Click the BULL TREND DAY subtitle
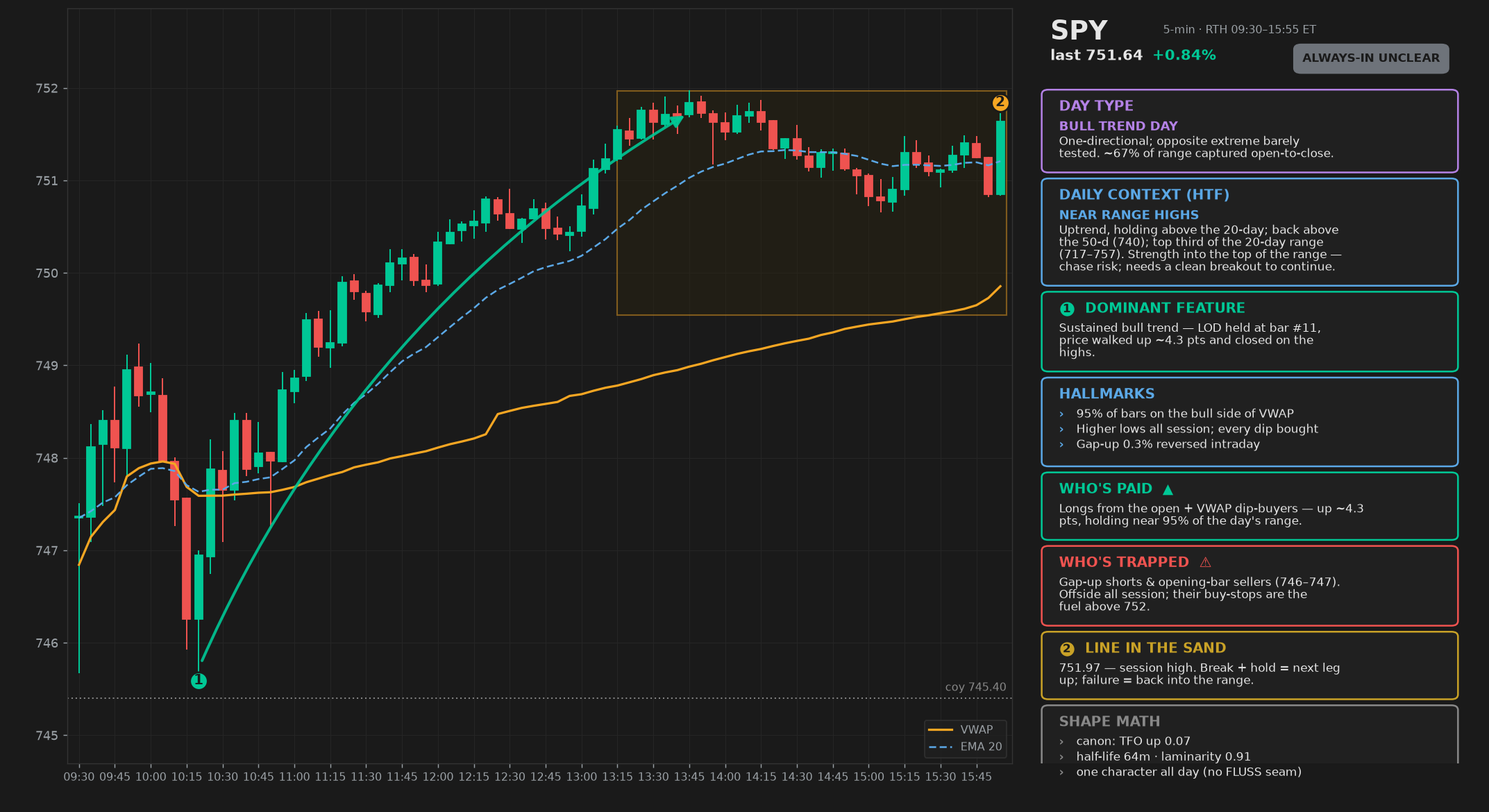 tap(1118, 126)
